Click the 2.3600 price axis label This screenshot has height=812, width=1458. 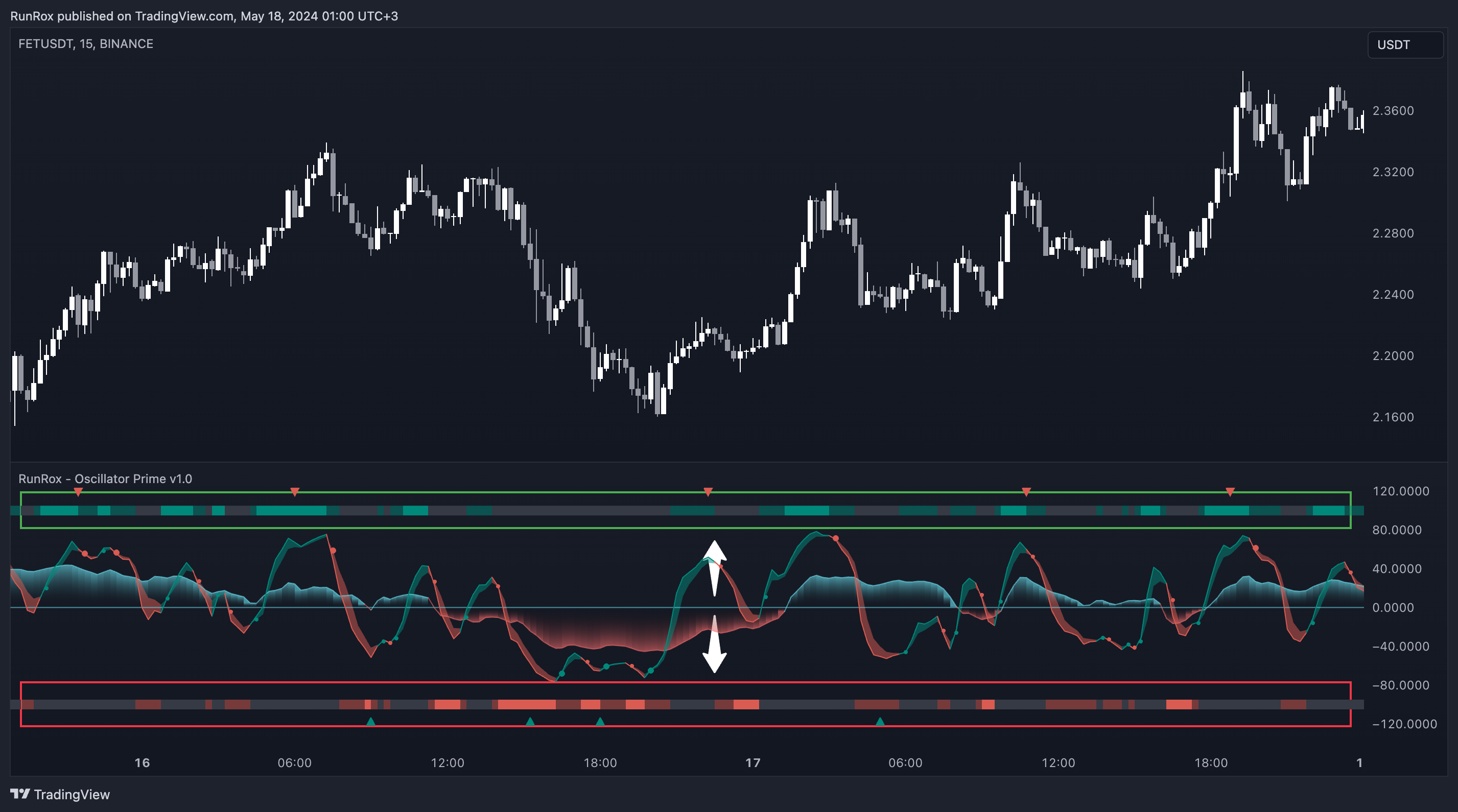(1393, 111)
